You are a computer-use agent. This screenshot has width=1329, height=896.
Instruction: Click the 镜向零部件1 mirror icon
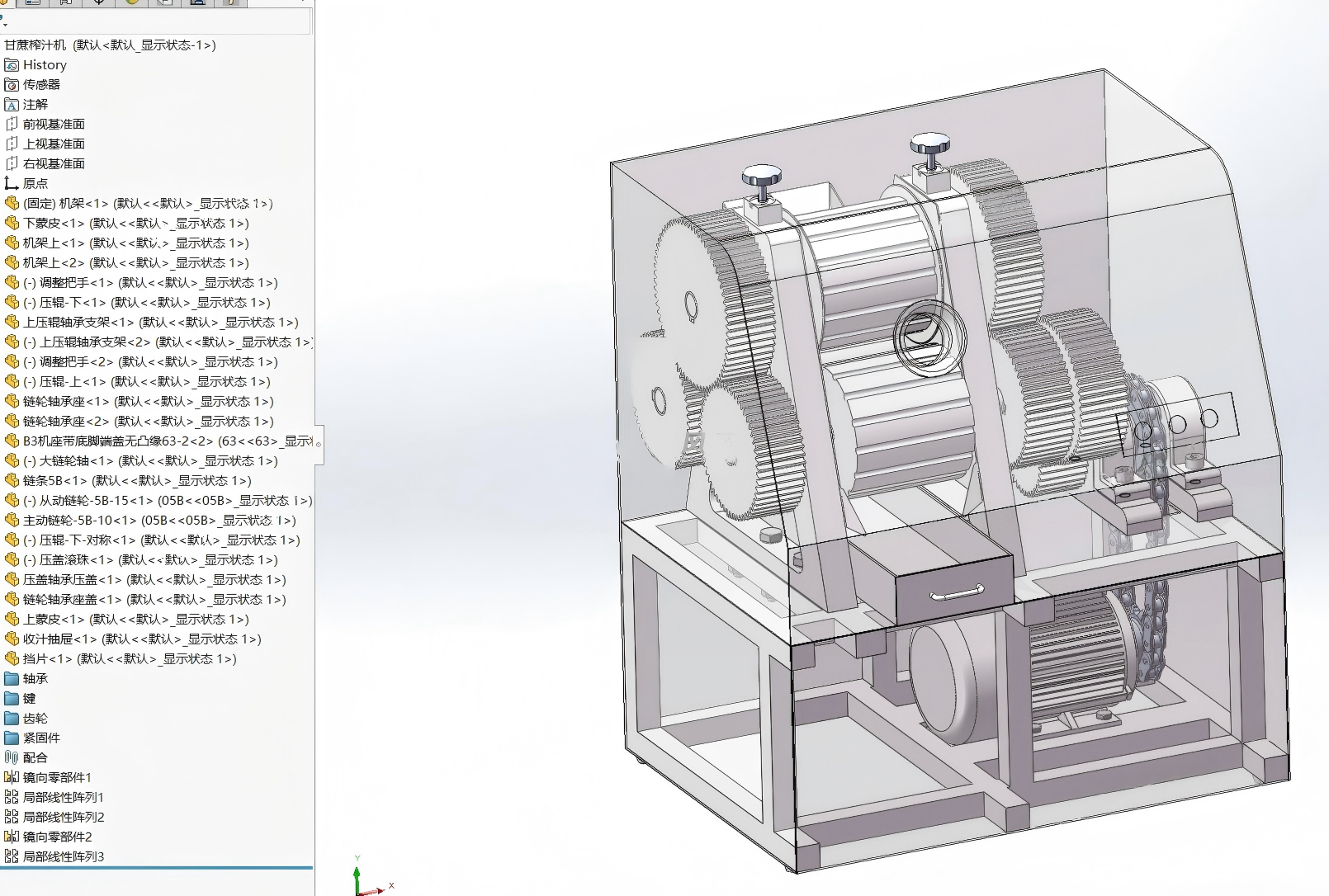[12, 777]
